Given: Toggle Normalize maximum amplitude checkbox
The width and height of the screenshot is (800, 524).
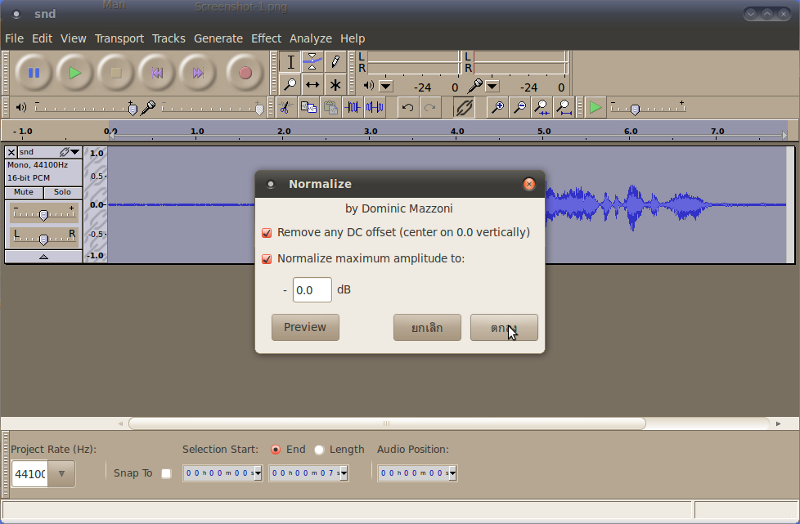Looking at the screenshot, I should click(266, 259).
